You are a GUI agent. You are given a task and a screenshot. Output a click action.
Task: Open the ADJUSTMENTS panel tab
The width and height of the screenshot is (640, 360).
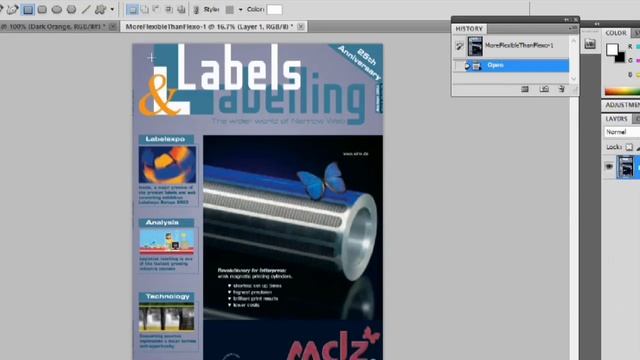point(622,105)
